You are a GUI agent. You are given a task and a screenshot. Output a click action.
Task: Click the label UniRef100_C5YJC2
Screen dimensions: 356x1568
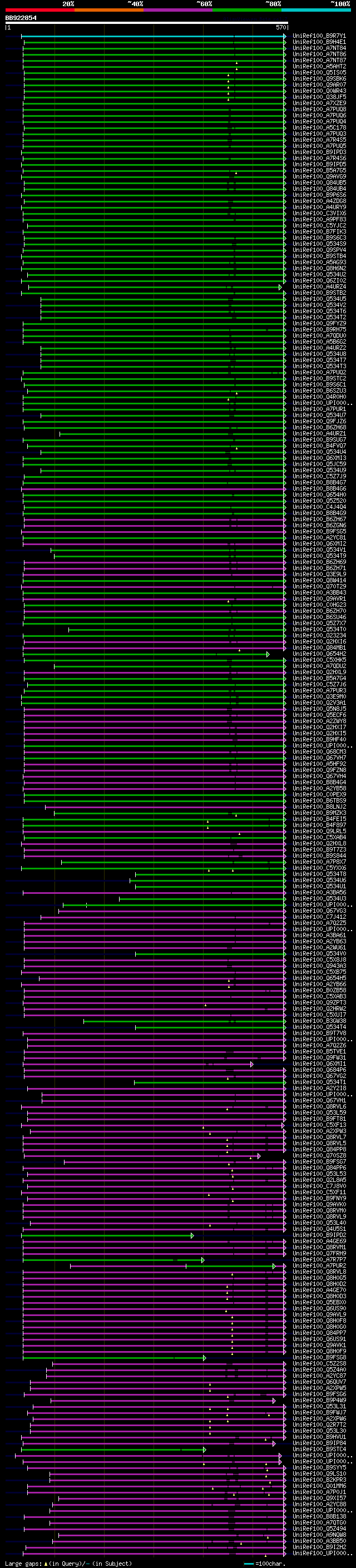(319, 226)
